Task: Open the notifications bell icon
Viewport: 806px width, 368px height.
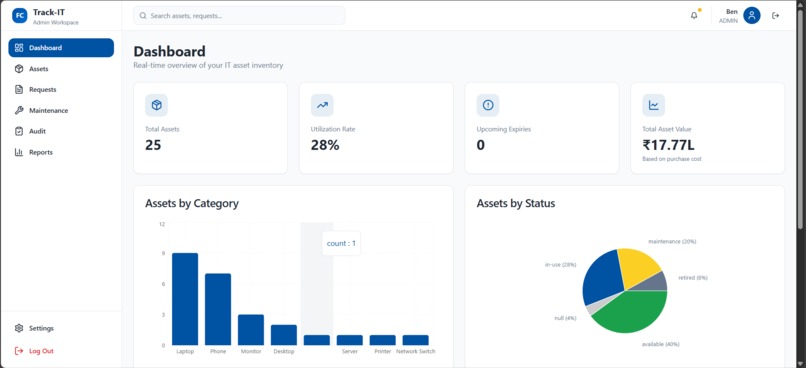Action: pyautogui.click(x=694, y=15)
